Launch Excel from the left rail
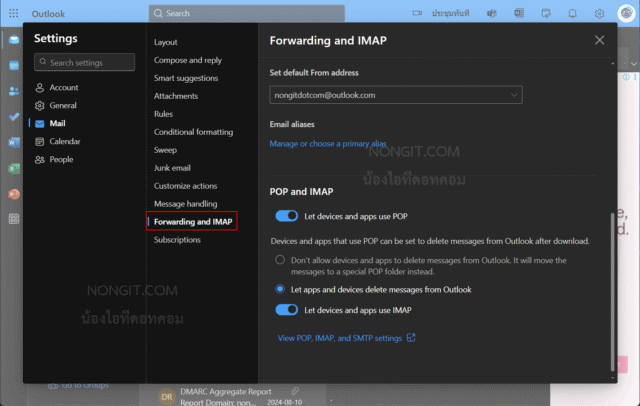The height and width of the screenshot is (406, 640). click(x=14, y=168)
